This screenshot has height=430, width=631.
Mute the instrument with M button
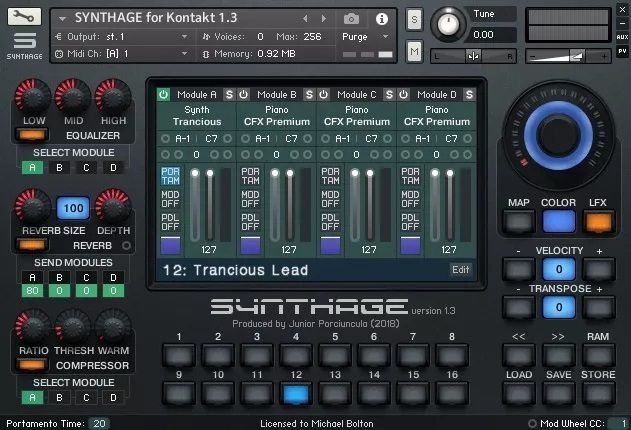[414, 51]
